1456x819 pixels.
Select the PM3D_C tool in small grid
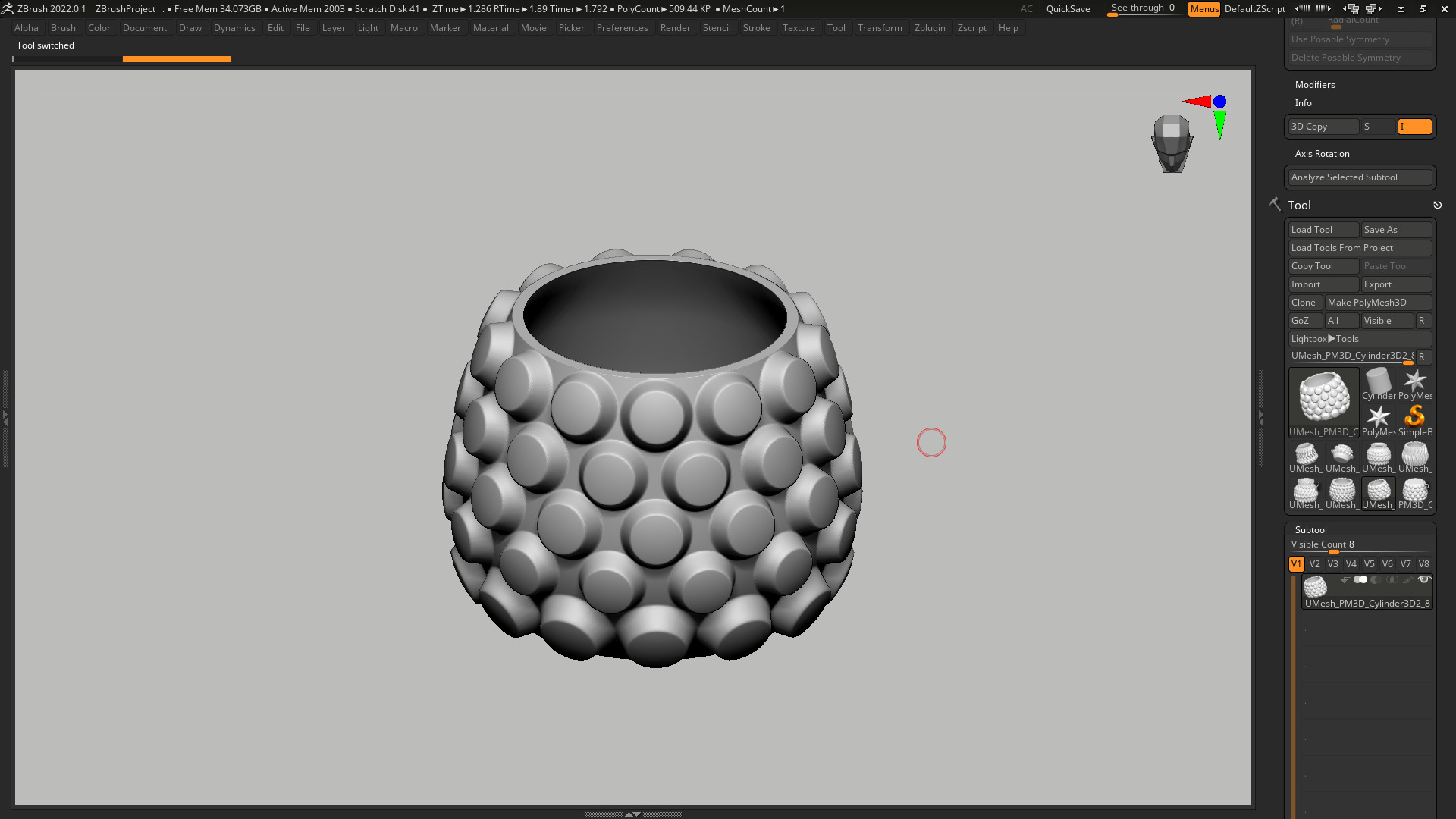tap(1414, 493)
